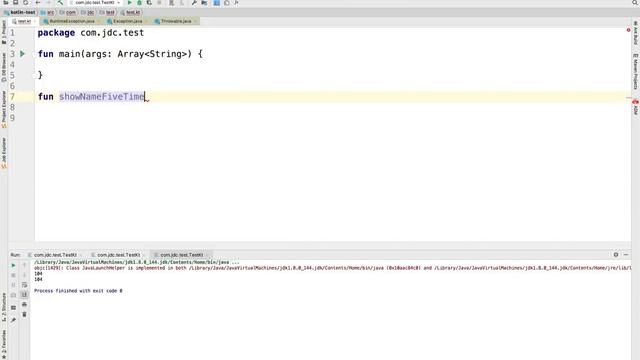Select second com.jdc.test.TestKt run tab
The width and height of the screenshot is (640, 360).
tap(118, 255)
